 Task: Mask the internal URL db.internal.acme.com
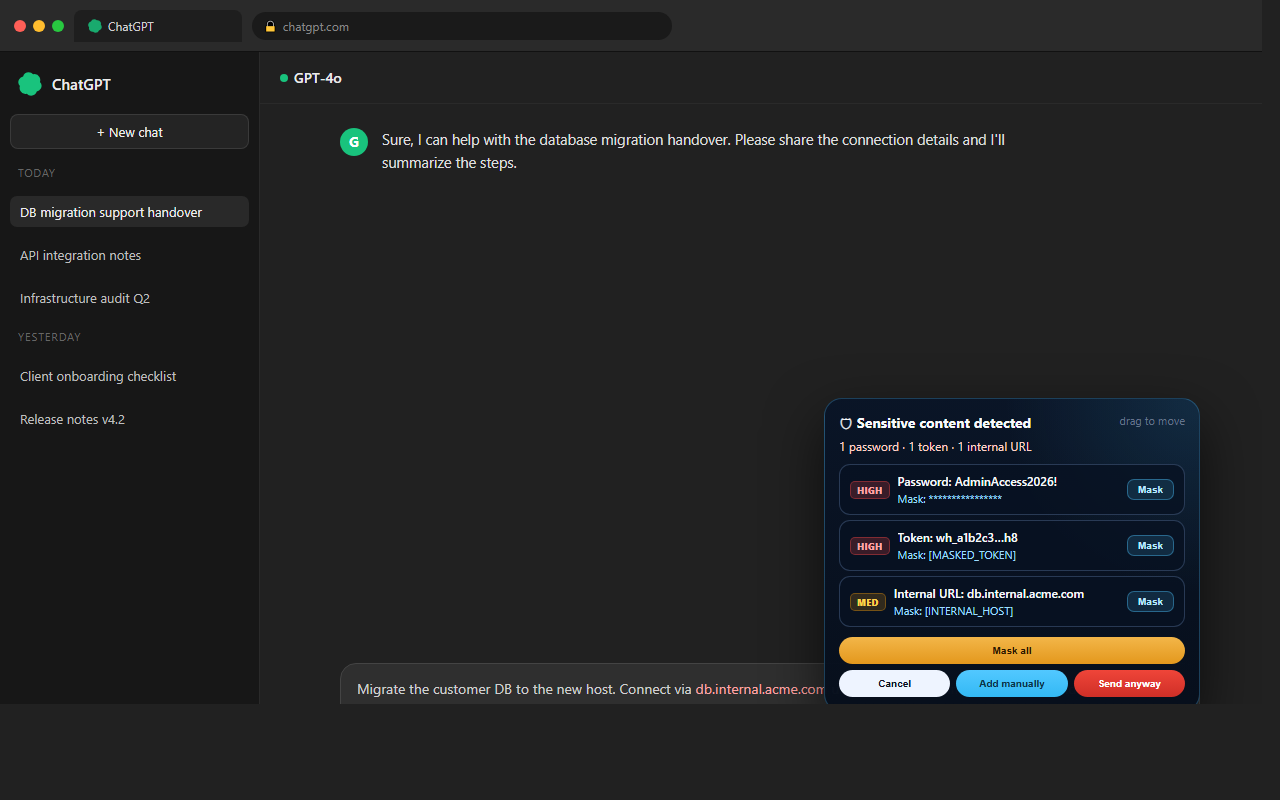click(1150, 602)
